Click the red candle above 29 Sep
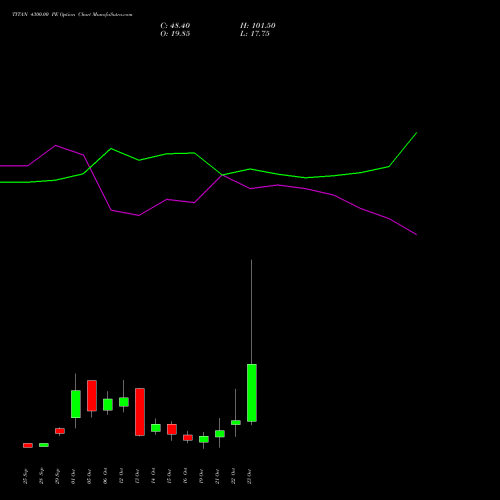500x500 pixels. (x=60, y=431)
